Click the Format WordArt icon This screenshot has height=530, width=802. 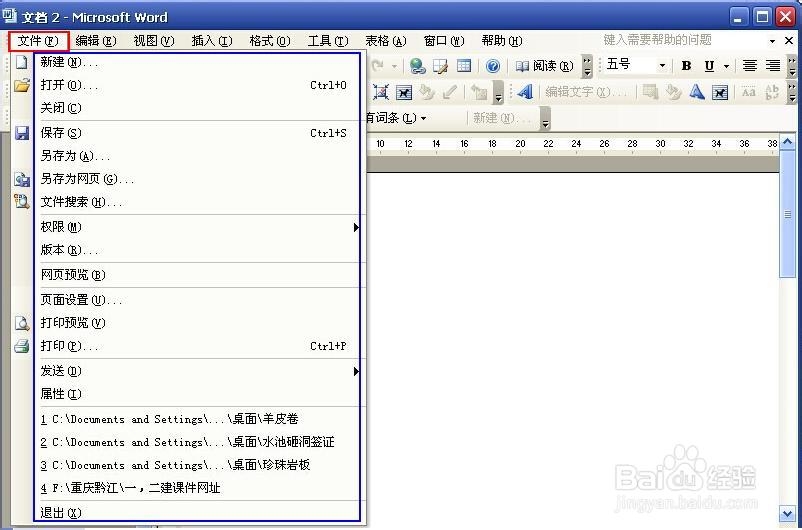click(673, 92)
